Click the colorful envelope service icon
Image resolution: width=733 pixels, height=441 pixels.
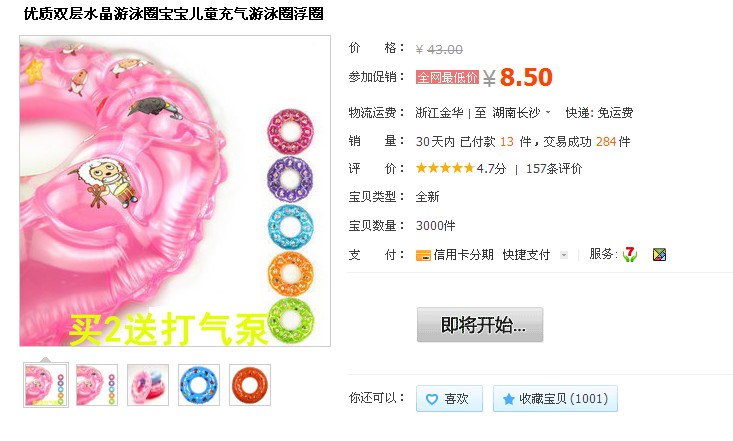659,254
